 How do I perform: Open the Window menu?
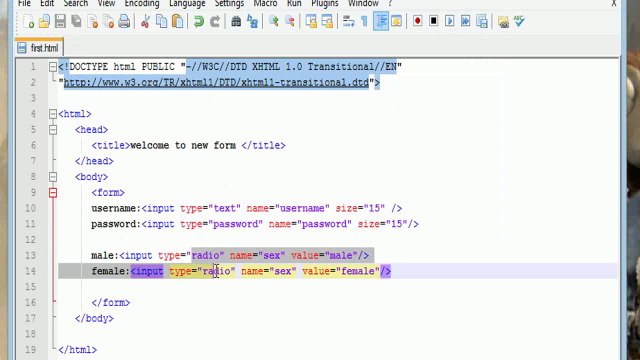pos(363,4)
